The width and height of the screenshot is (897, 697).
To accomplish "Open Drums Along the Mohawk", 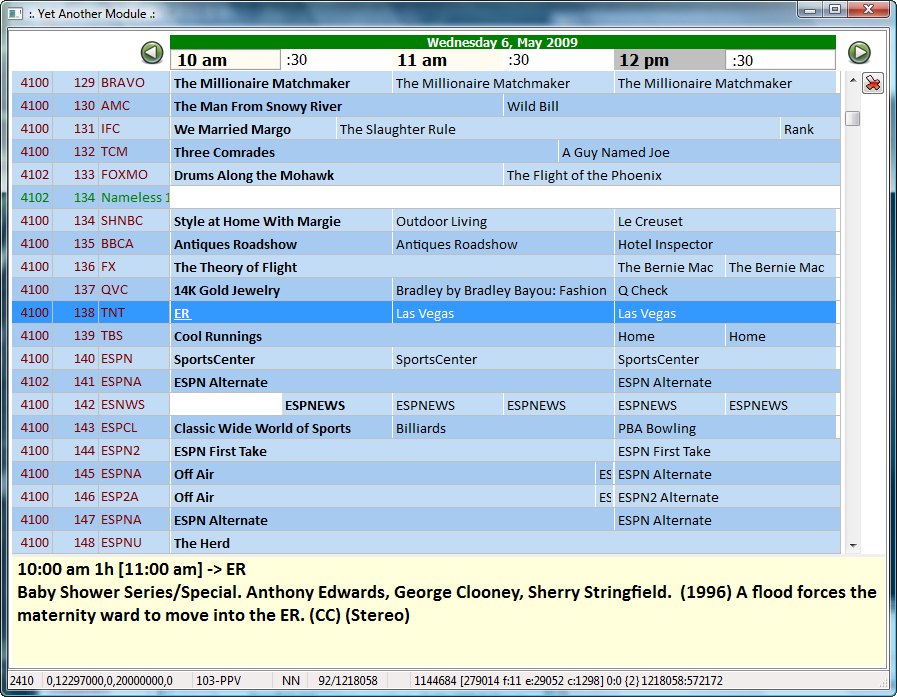I will click(x=337, y=175).
